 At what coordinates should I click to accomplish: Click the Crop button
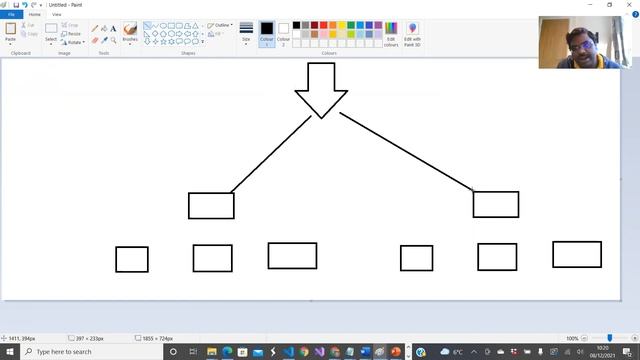point(70,25)
